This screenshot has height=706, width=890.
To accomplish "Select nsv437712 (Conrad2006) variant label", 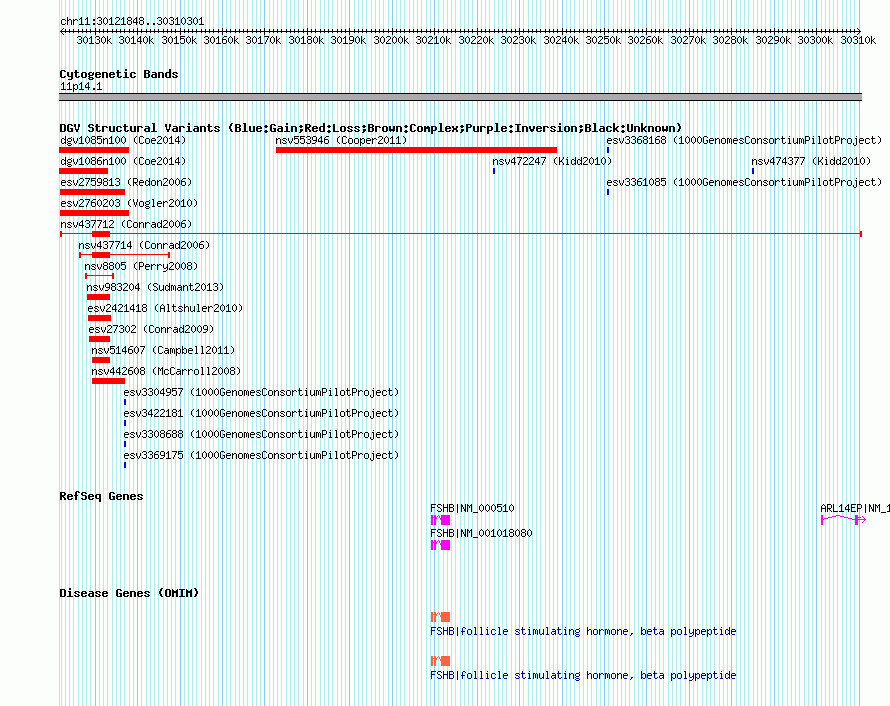I will [126, 224].
